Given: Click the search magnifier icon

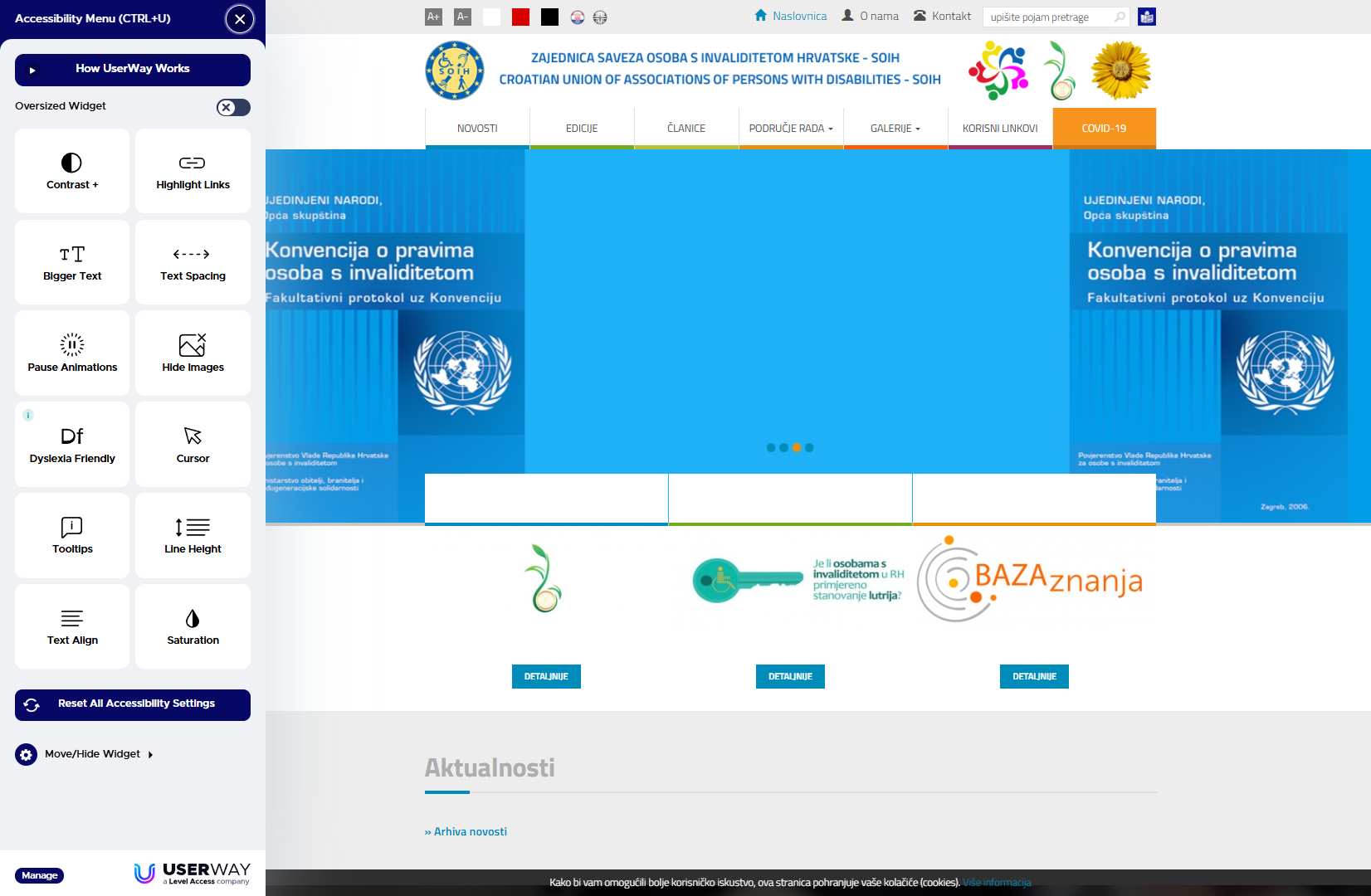Looking at the screenshot, I should tap(1120, 17).
